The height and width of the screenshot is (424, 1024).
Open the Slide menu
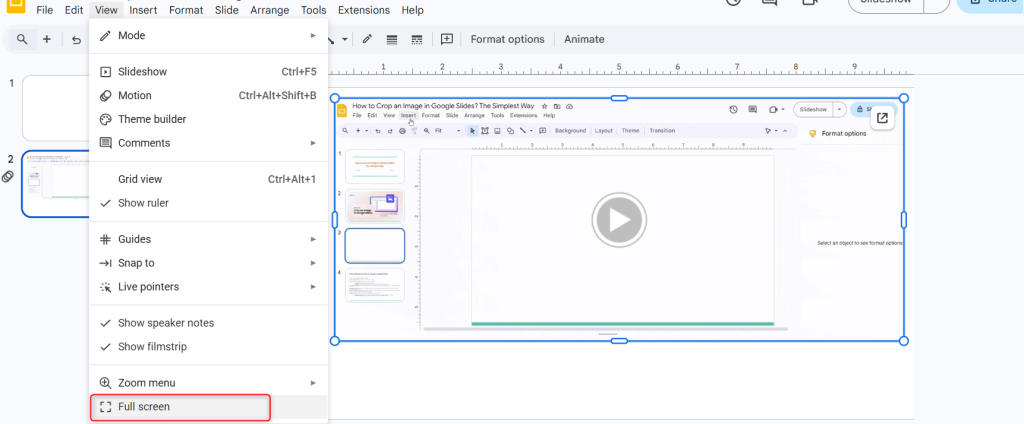(227, 10)
